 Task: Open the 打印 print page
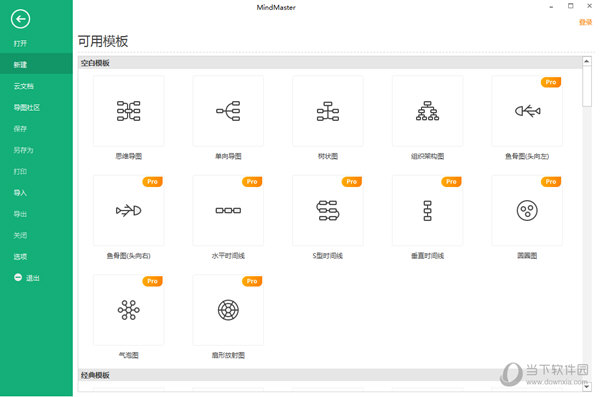[20, 172]
